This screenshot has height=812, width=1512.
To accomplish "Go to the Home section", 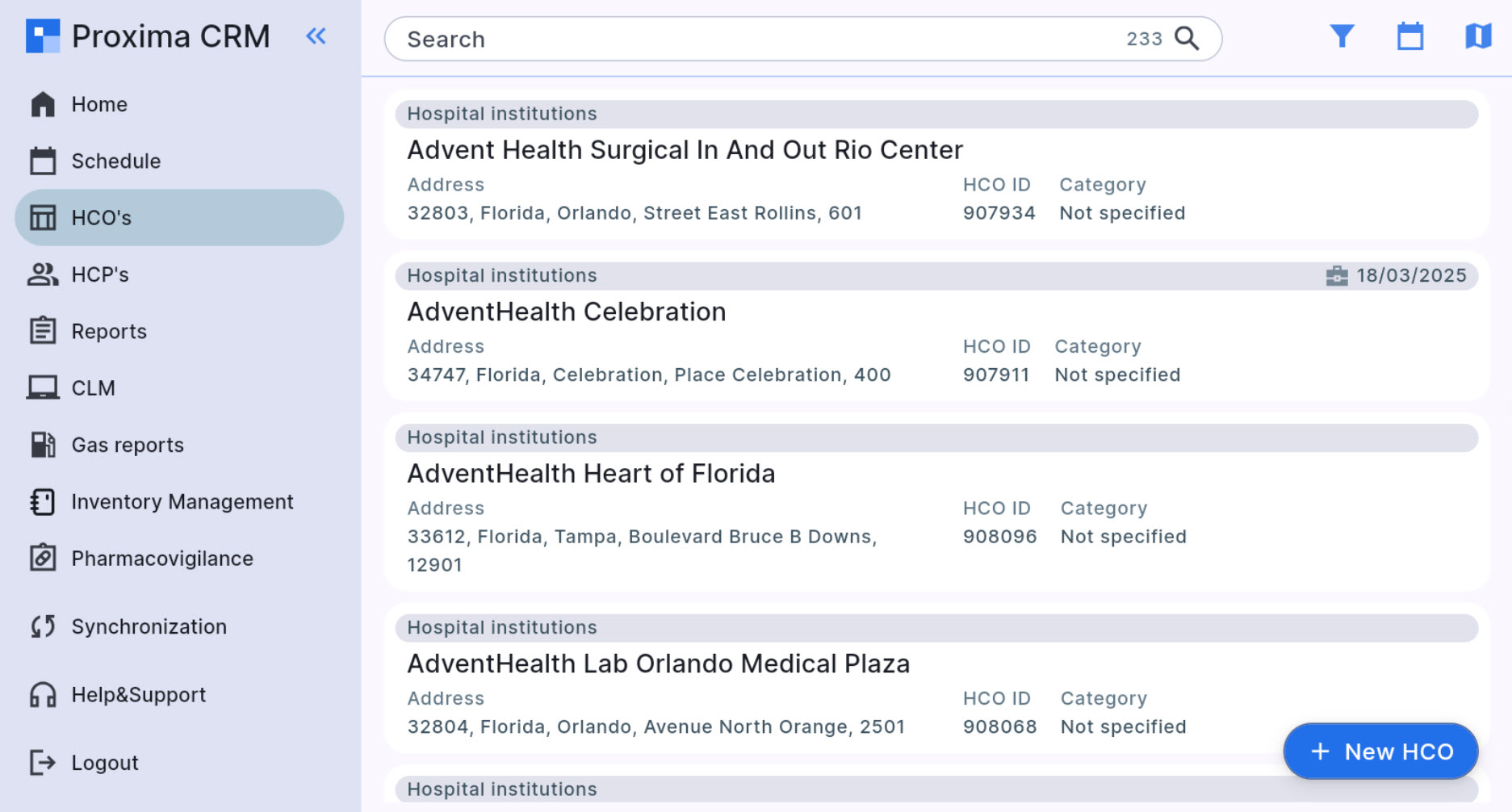I will 98,104.
